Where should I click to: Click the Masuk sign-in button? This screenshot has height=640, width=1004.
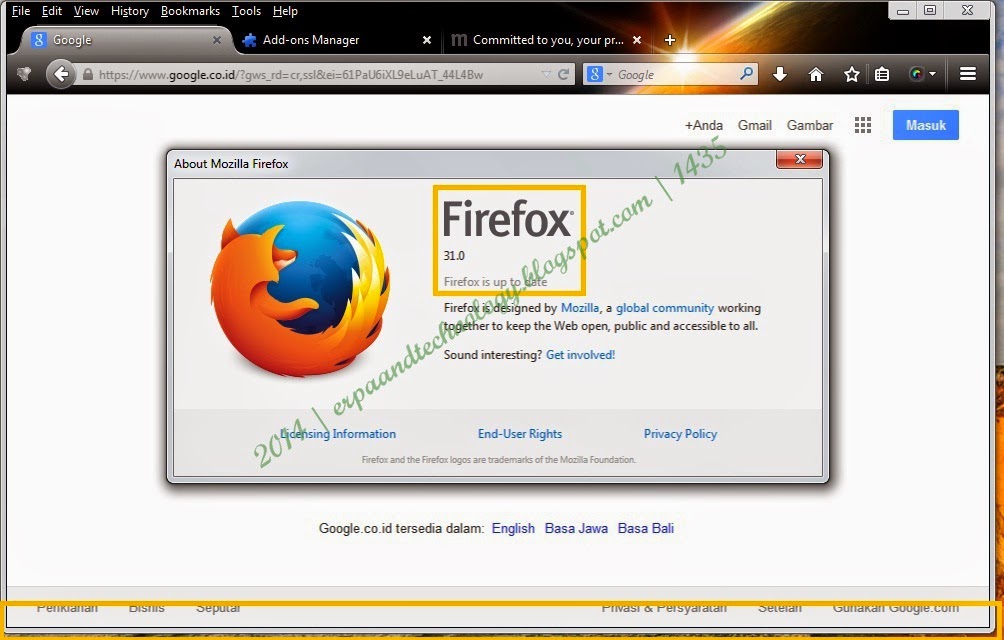925,125
